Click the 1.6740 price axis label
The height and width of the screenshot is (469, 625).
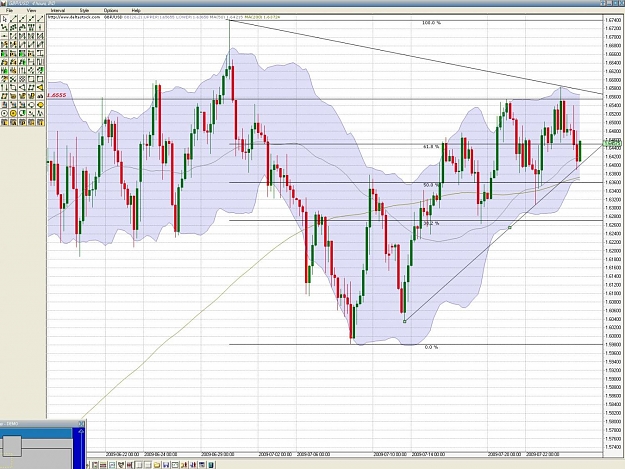click(612, 20)
